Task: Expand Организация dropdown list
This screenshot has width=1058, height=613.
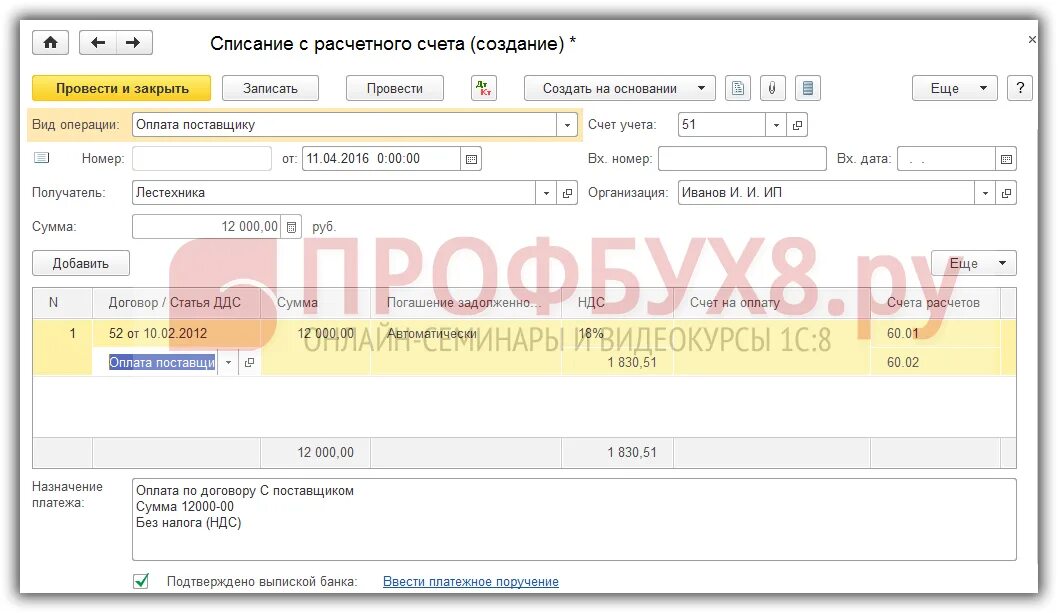Action: [985, 193]
